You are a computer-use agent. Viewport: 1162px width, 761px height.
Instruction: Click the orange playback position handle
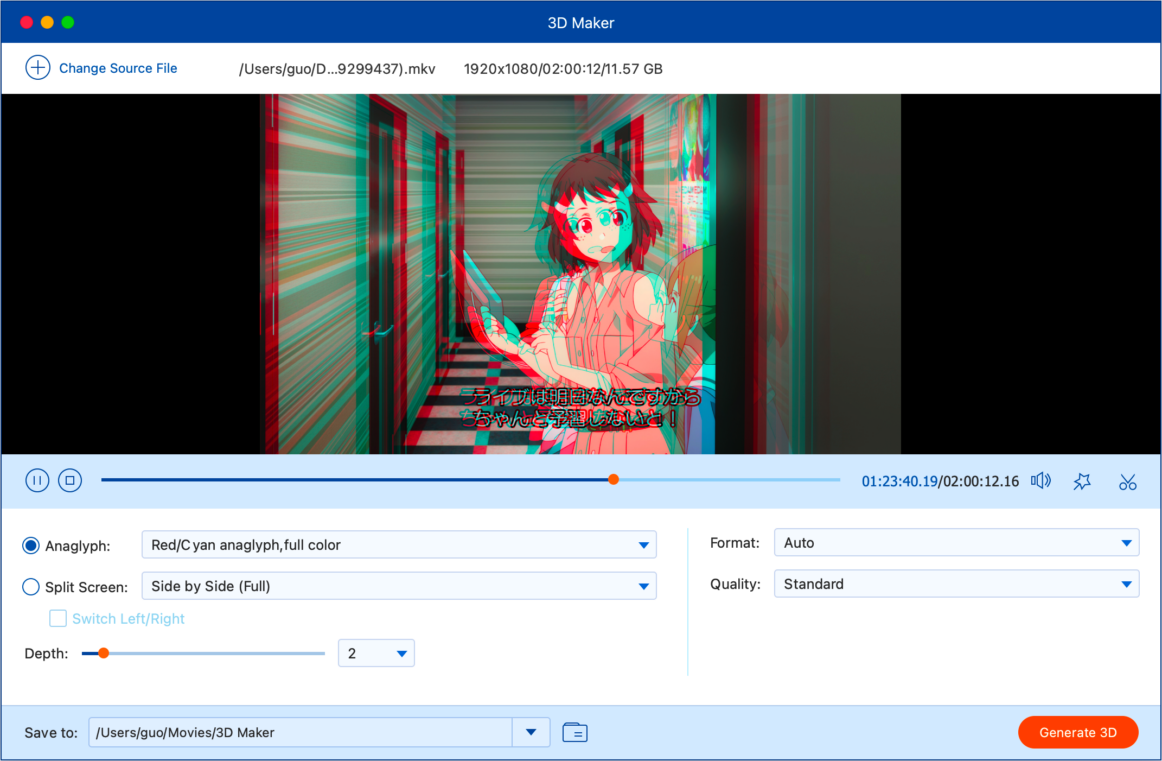pyautogui.click(x=614, y=479)
